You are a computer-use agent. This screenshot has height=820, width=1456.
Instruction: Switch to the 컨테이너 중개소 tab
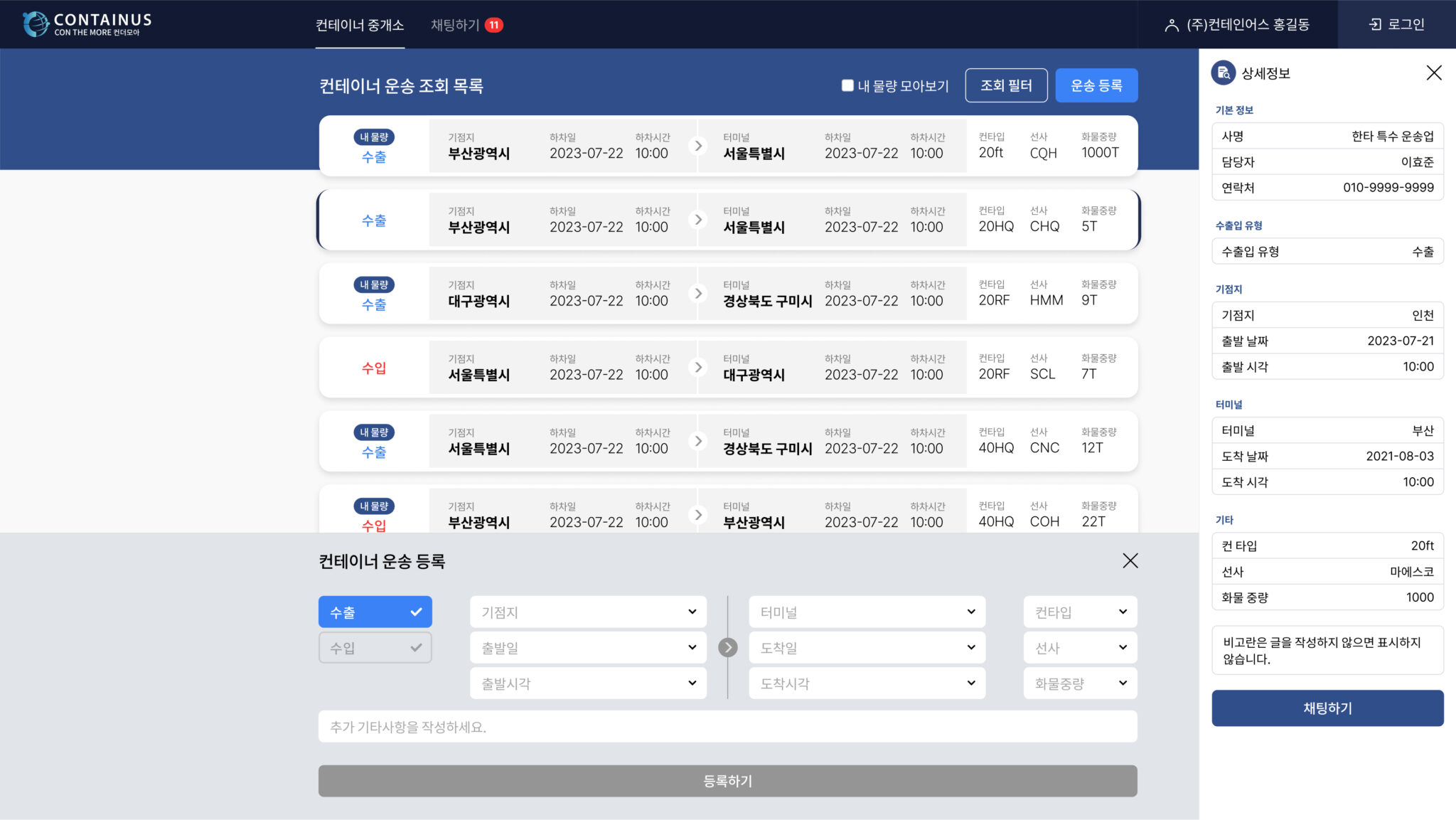[360, 25]
